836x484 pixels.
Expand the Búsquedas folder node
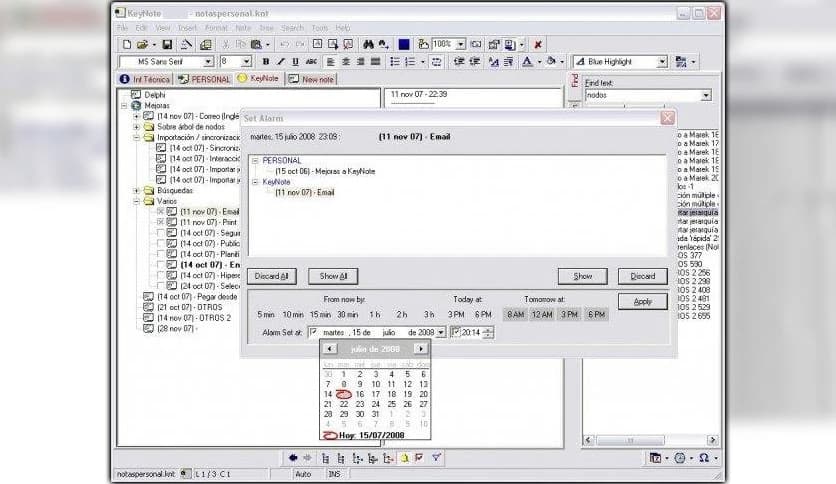[136, 190]
